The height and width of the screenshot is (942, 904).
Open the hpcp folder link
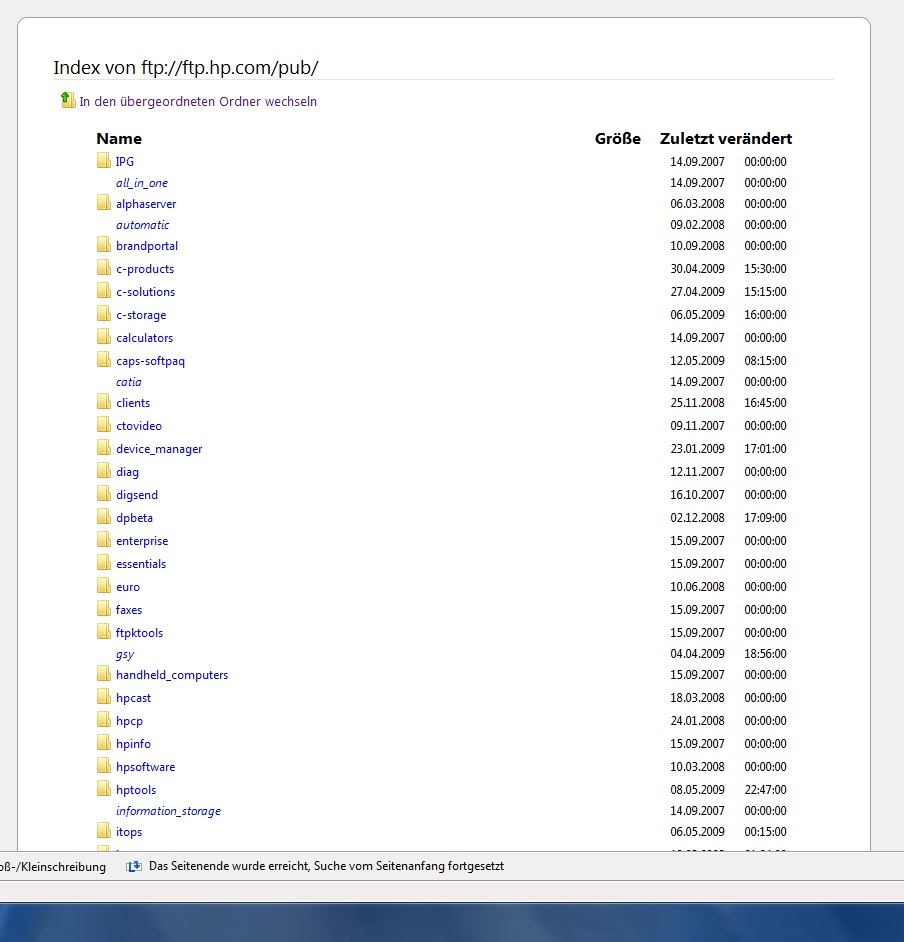[x=129, y=721]
